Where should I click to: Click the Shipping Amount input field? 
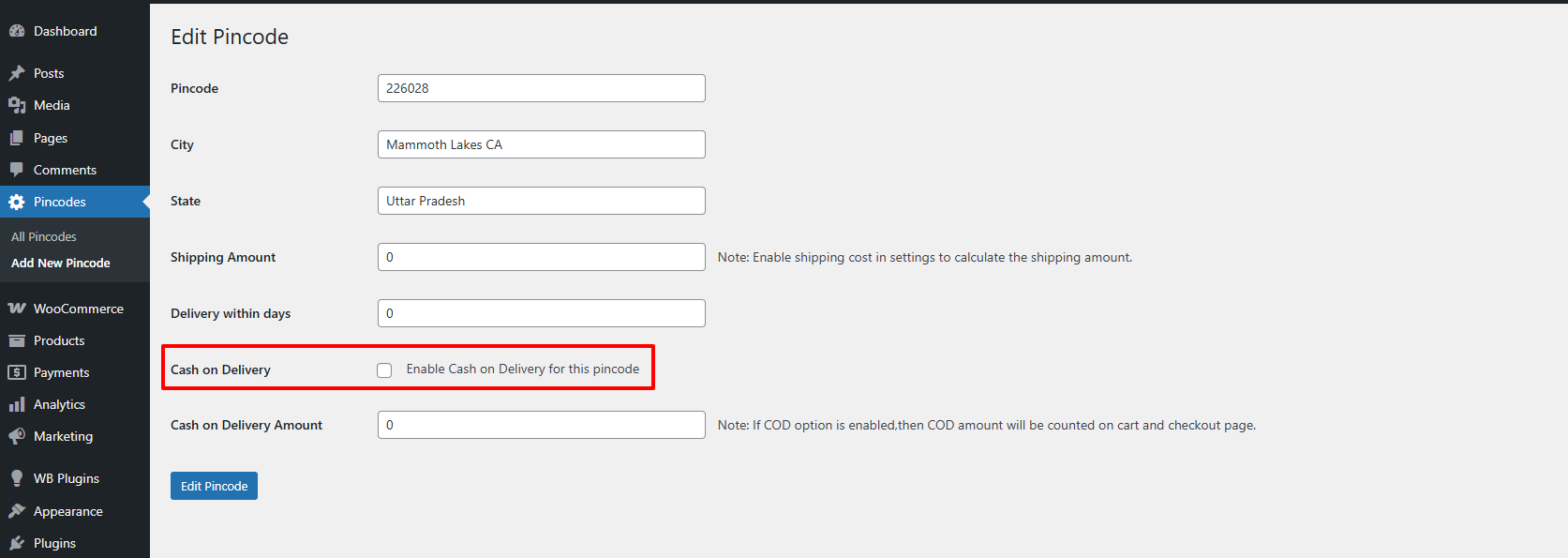541,257
